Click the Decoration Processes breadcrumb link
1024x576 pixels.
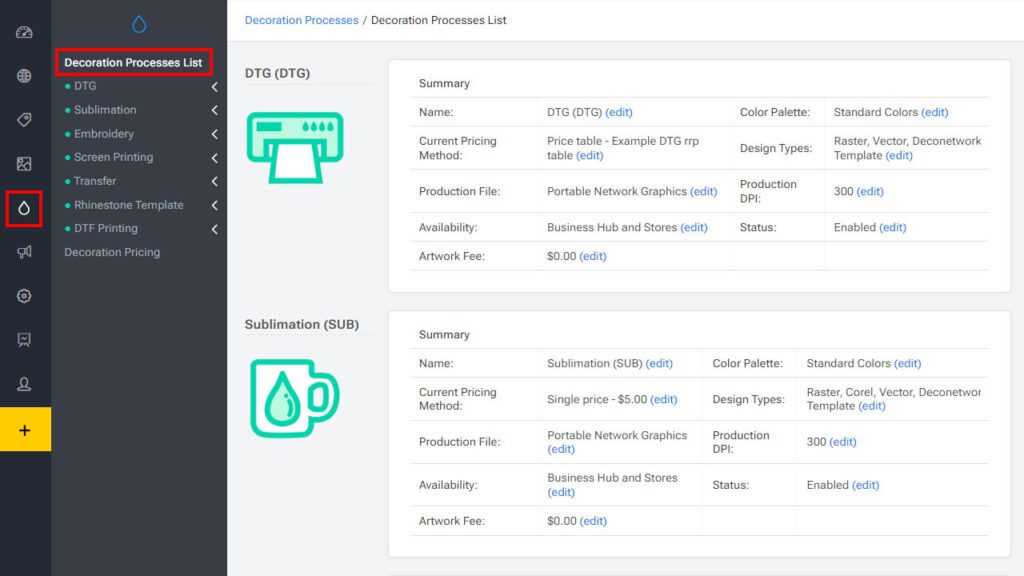(301, 20)
